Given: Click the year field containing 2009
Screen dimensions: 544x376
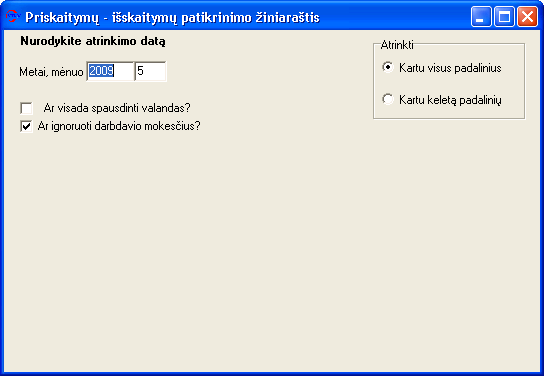Looking at the screenshot, I should coord(110,71).
